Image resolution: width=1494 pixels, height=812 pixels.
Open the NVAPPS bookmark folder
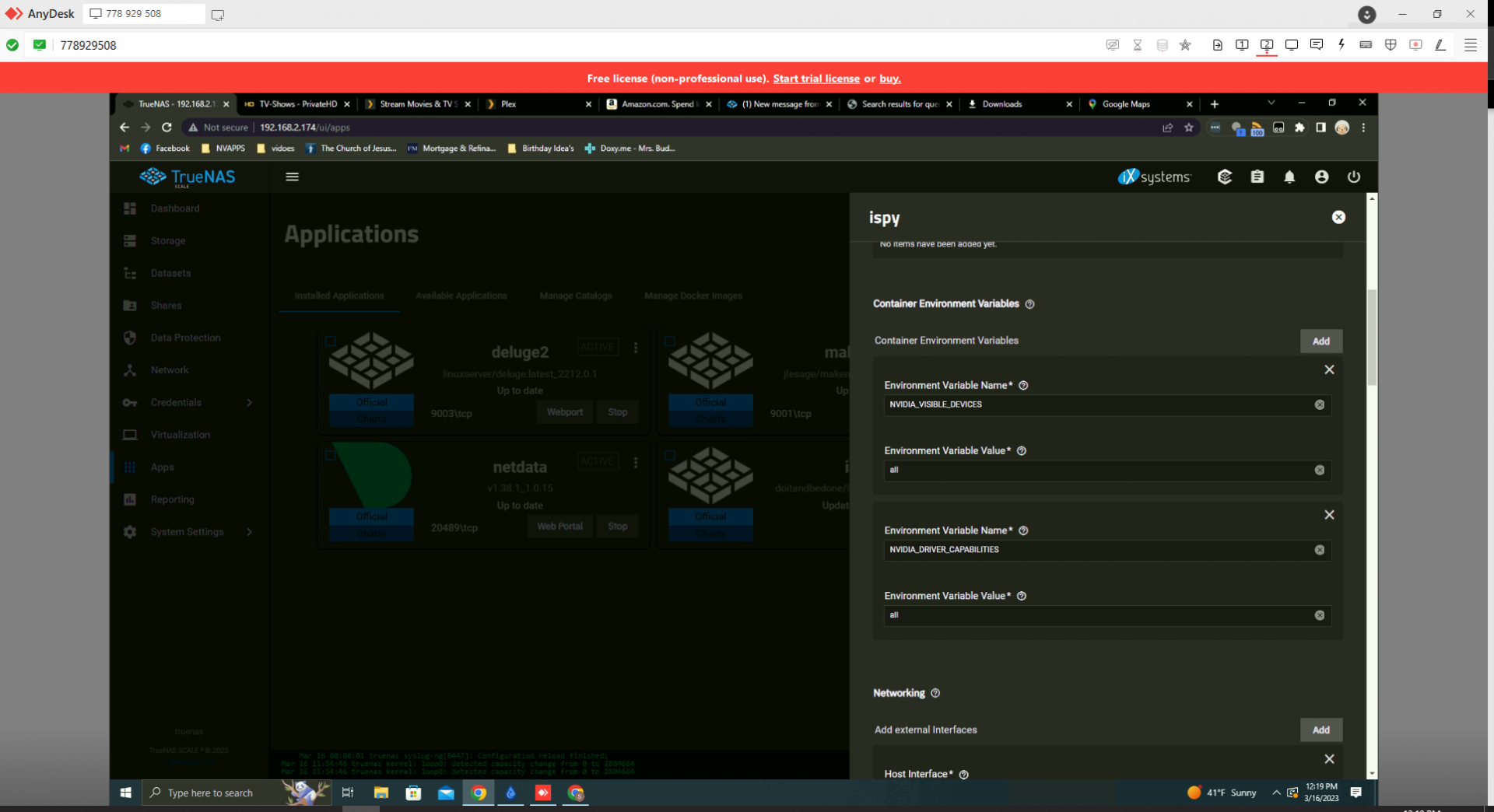[x=223, y=149]
